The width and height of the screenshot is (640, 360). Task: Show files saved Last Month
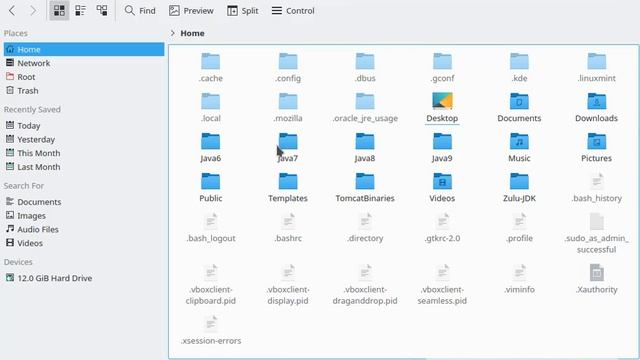coord(84,167)
